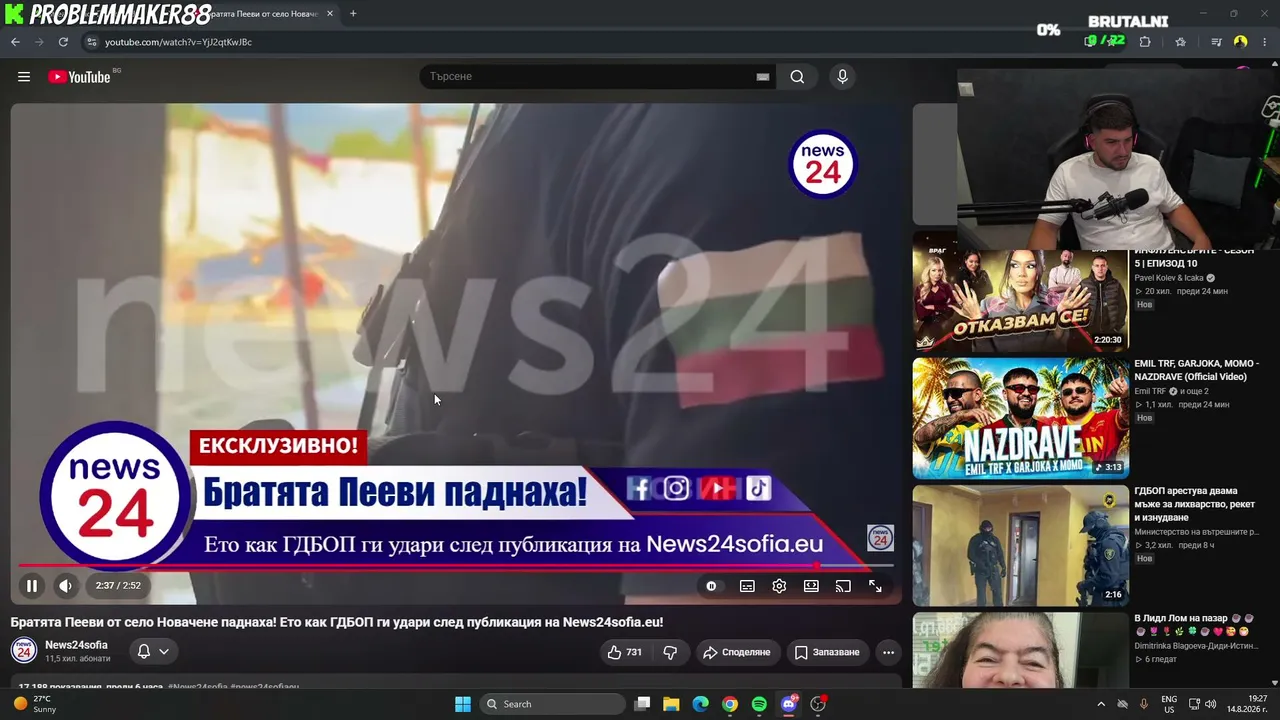Open the YouTube guide hamburger menu
The width and height of the screenshot is (1280, 720).
point(24,77)
